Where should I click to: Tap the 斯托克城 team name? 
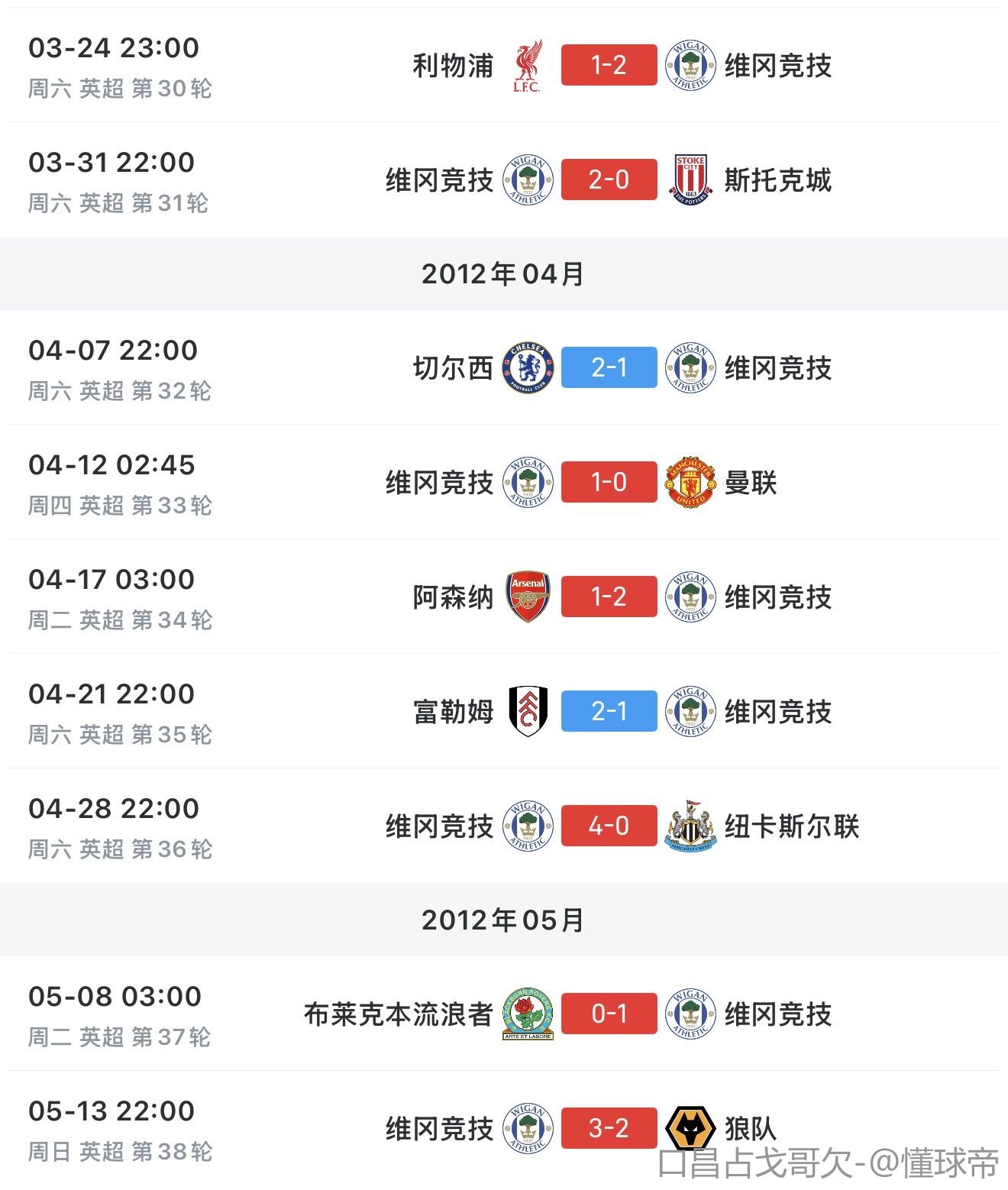point(777,179)
